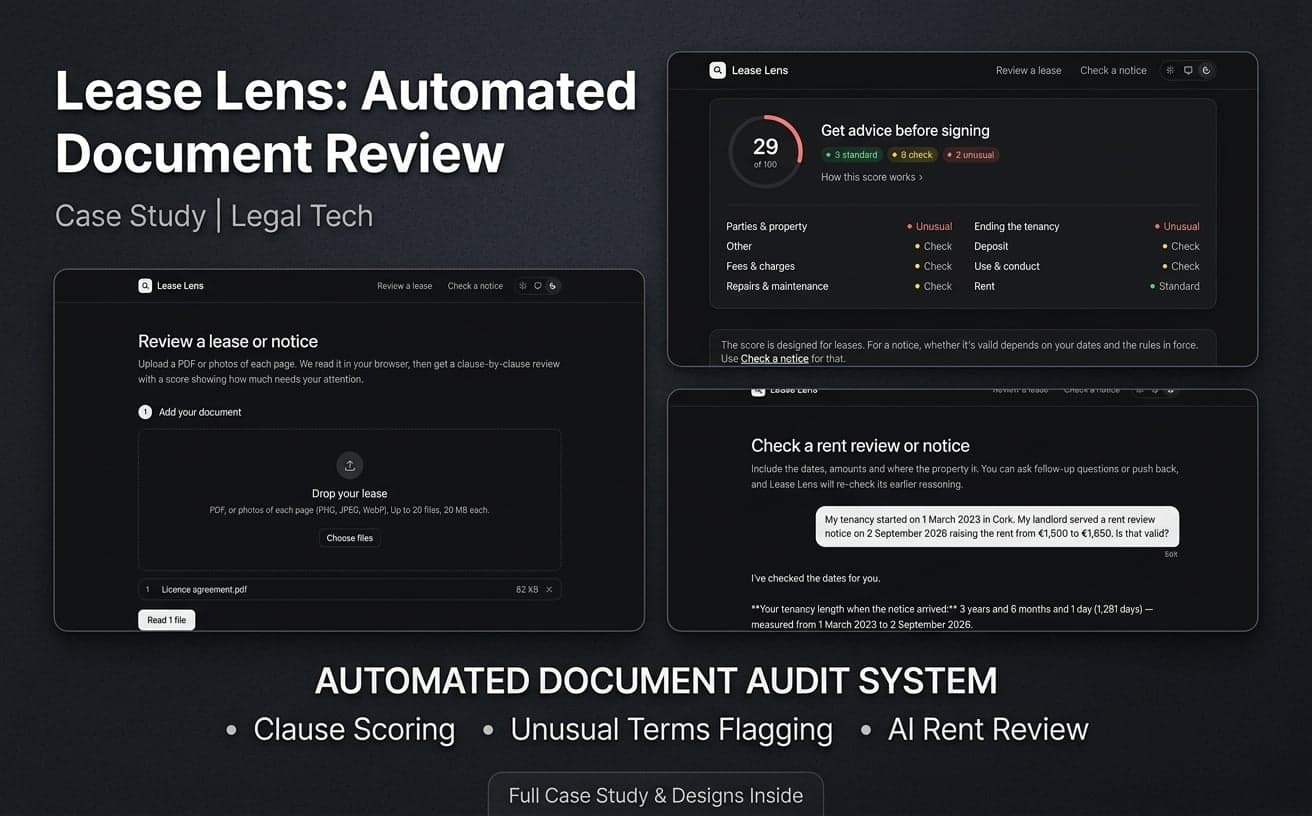This screenshot has width=1312, height=816.
Task: Click the upload arrow icon above Drop your lease
Action: [x=350, y=466]
